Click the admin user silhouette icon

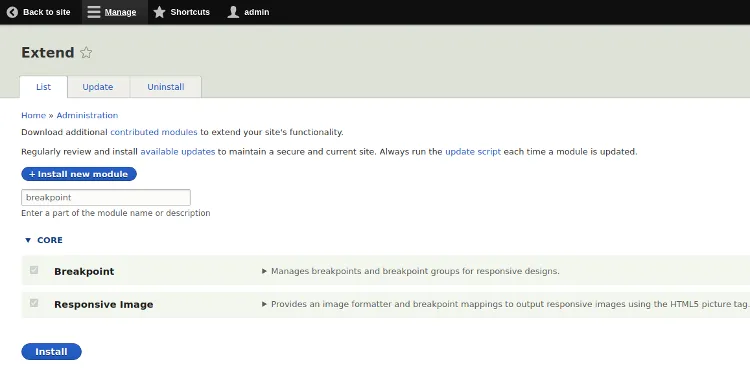click(x=233, y=12)
